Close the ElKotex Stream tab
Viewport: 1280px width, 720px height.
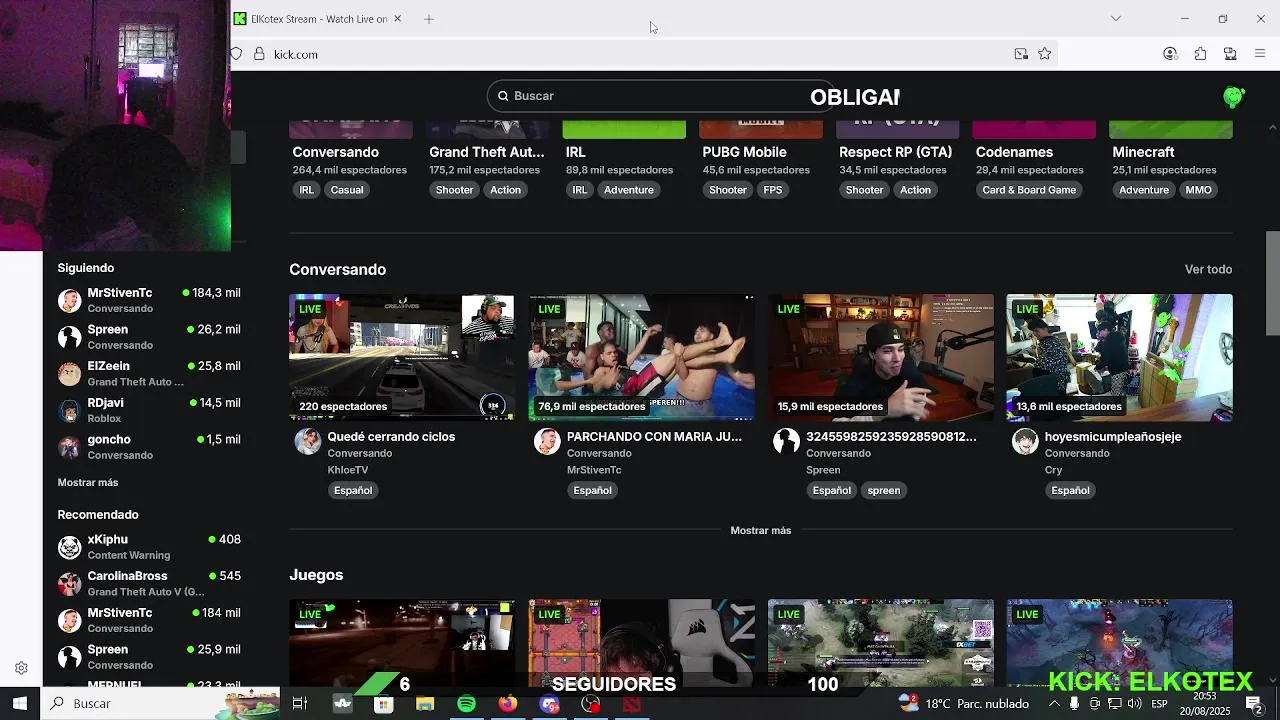[397, 19]
